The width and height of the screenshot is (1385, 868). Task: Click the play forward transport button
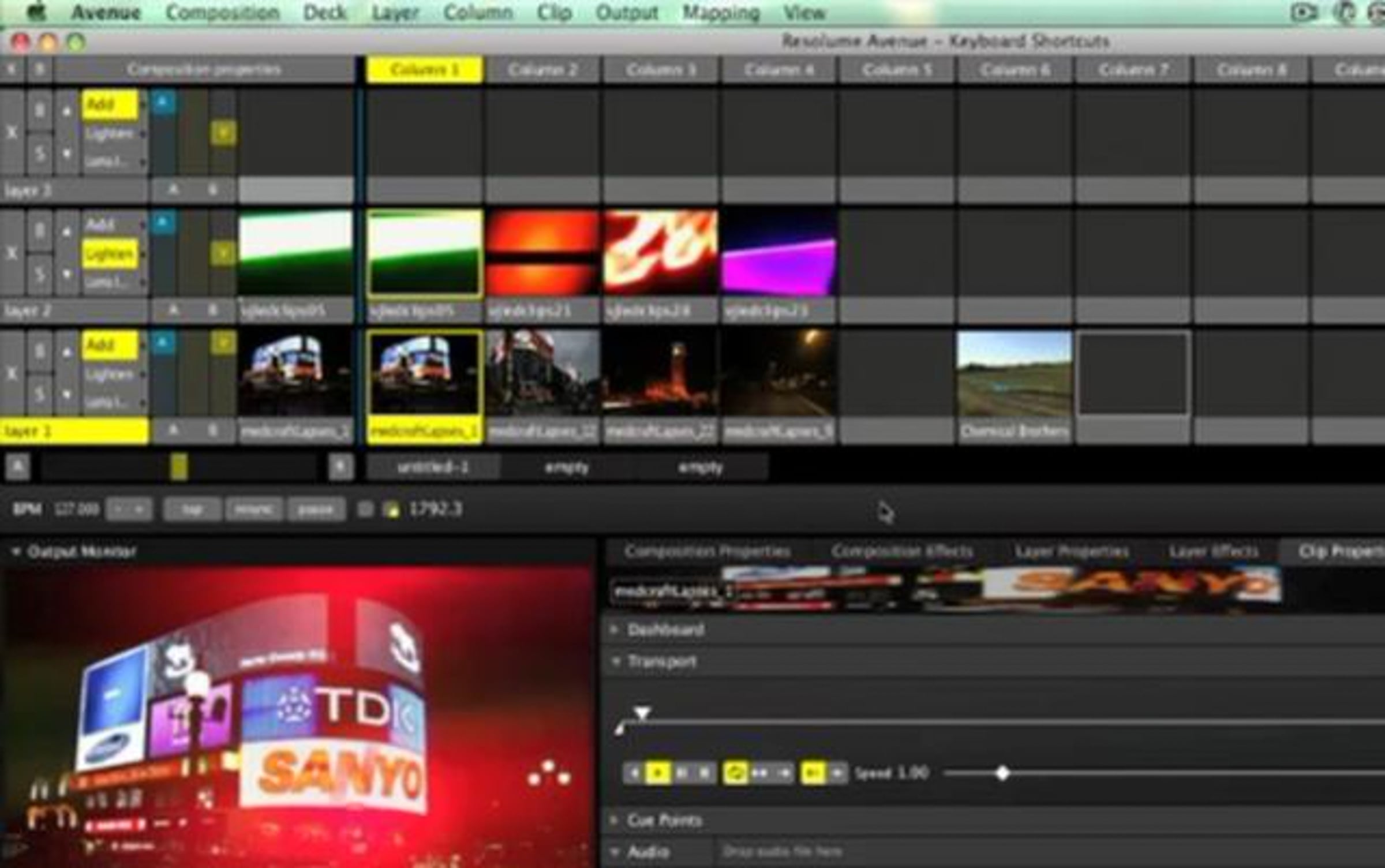pos(657,773)
